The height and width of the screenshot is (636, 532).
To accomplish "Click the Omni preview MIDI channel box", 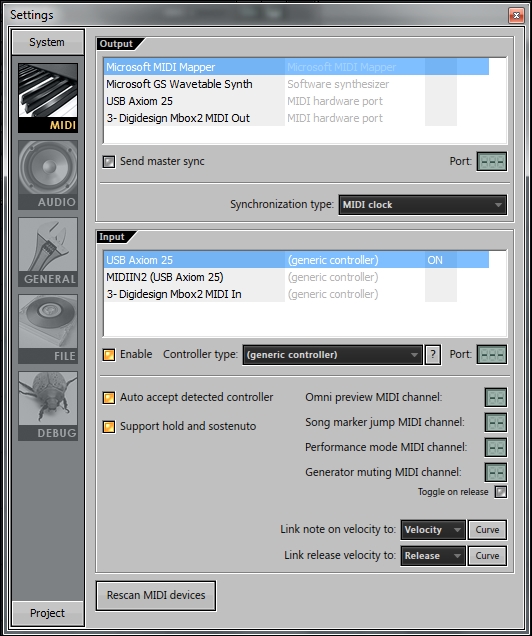I will (x=496, y=398).
